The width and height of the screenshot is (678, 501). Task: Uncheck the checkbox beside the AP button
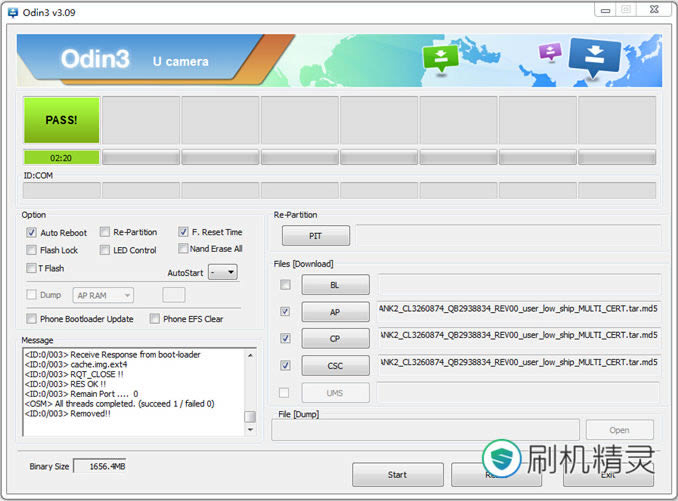pos(286,312)
